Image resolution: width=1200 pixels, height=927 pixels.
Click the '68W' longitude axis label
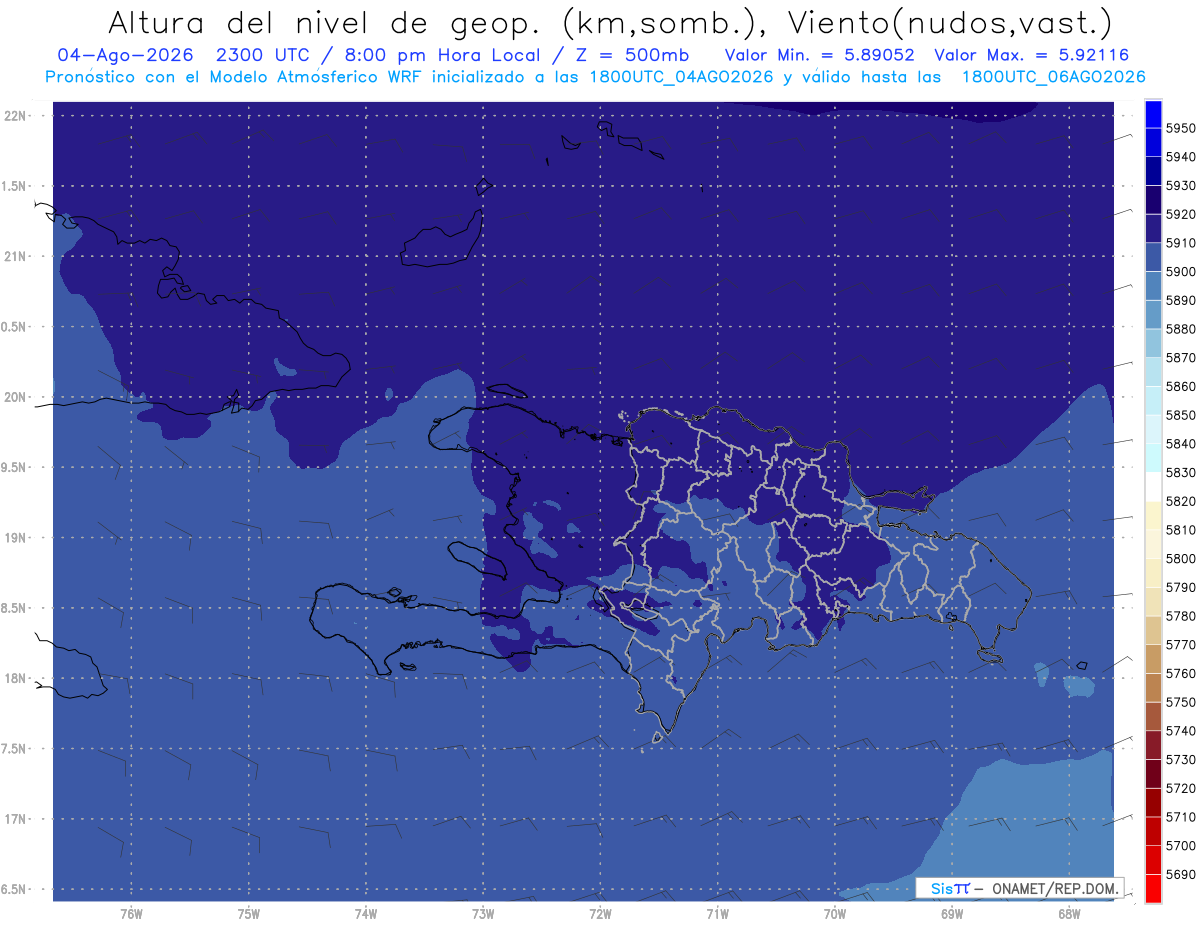(1069, 914)
